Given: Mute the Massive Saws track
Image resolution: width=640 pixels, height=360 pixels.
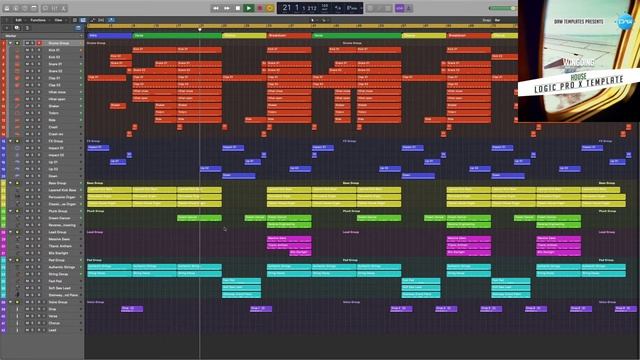Looking at the screenshot, I should 27,239.
